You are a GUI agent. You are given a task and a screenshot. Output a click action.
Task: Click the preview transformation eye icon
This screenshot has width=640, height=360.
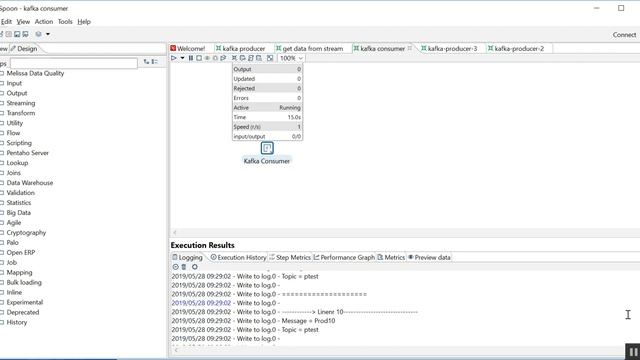point(207,58)
